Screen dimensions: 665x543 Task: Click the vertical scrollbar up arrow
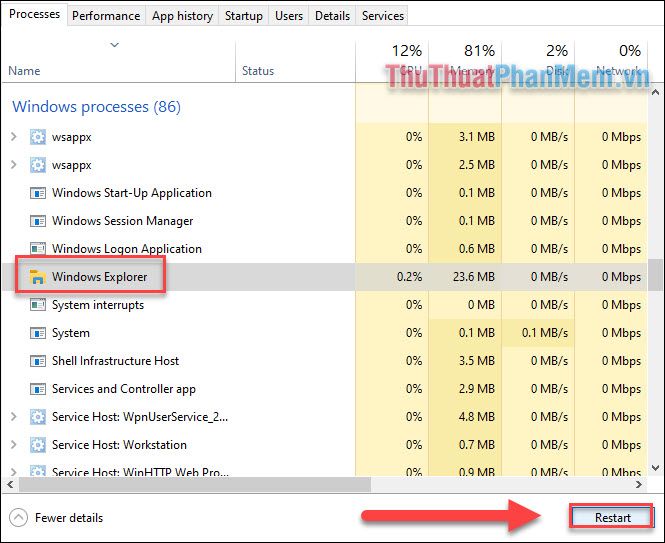(x=656, y=92)
